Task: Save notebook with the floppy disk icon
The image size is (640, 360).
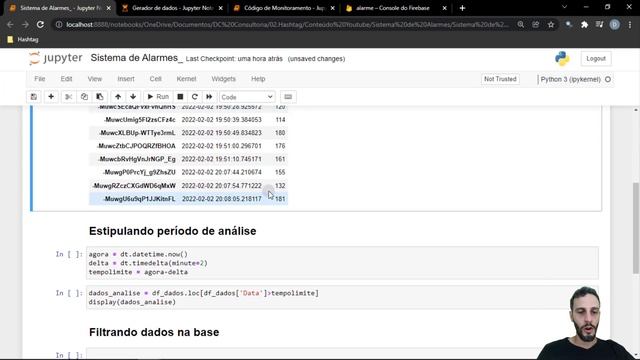Action: click(x=34, y=97)
